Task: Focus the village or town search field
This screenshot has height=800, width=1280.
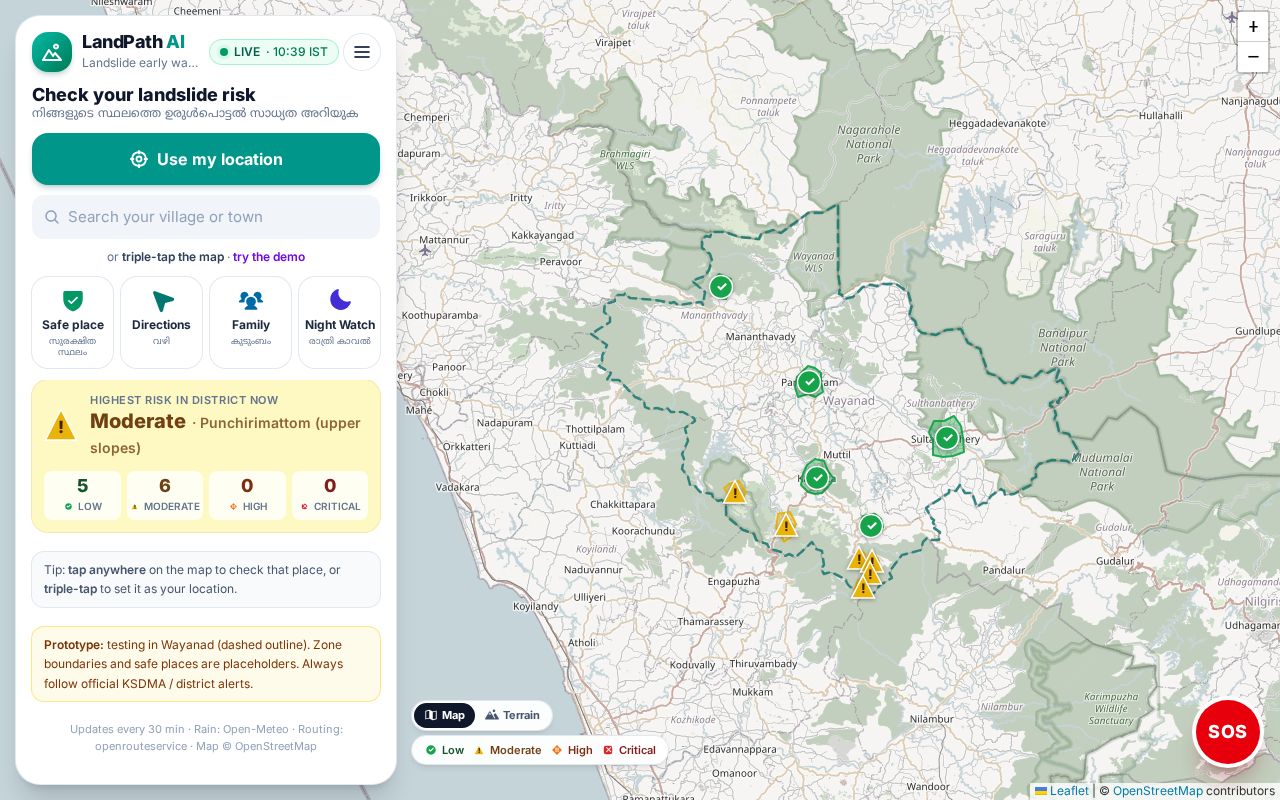Action: tap(206, 217)
